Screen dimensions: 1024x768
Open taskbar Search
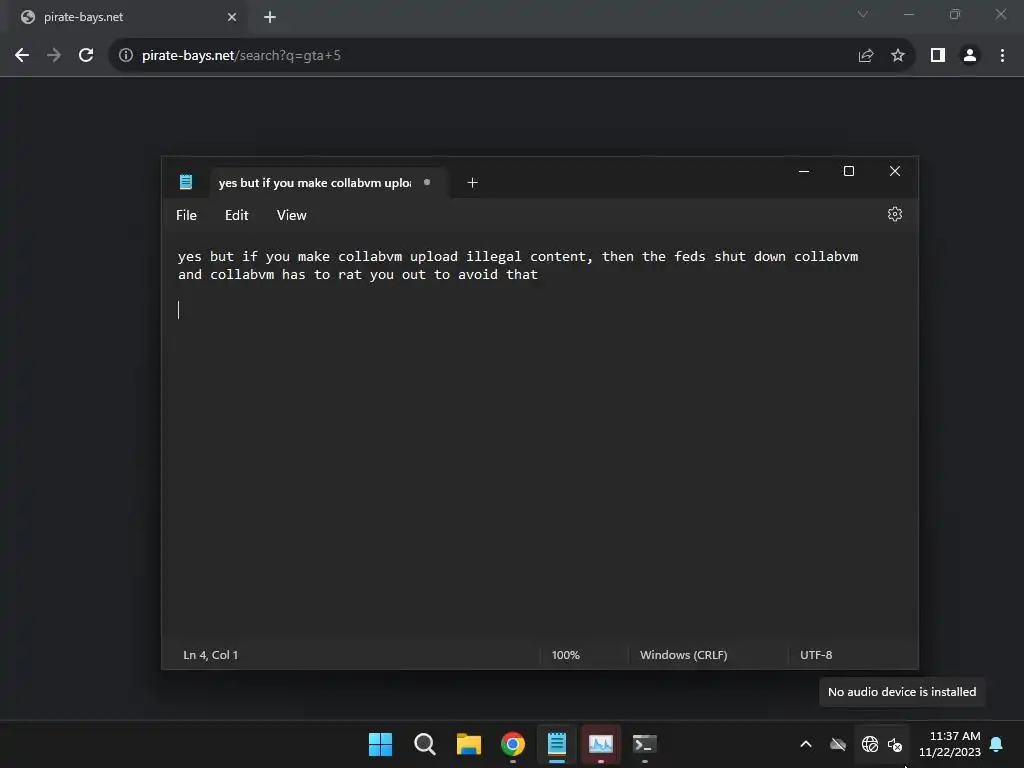click(x=424, y=744)
